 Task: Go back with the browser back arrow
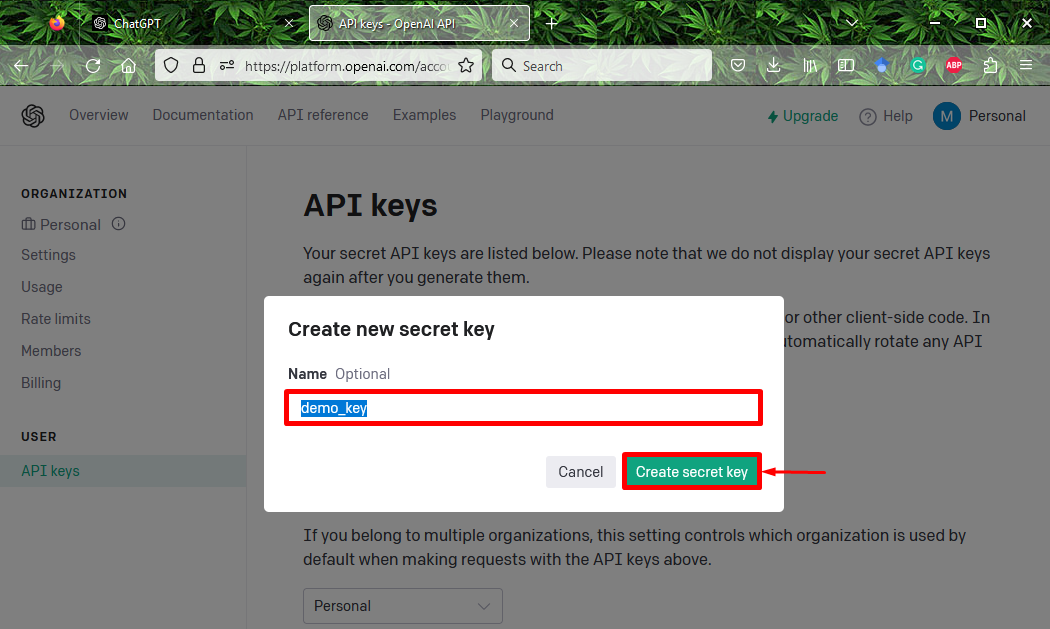[21, 66]
